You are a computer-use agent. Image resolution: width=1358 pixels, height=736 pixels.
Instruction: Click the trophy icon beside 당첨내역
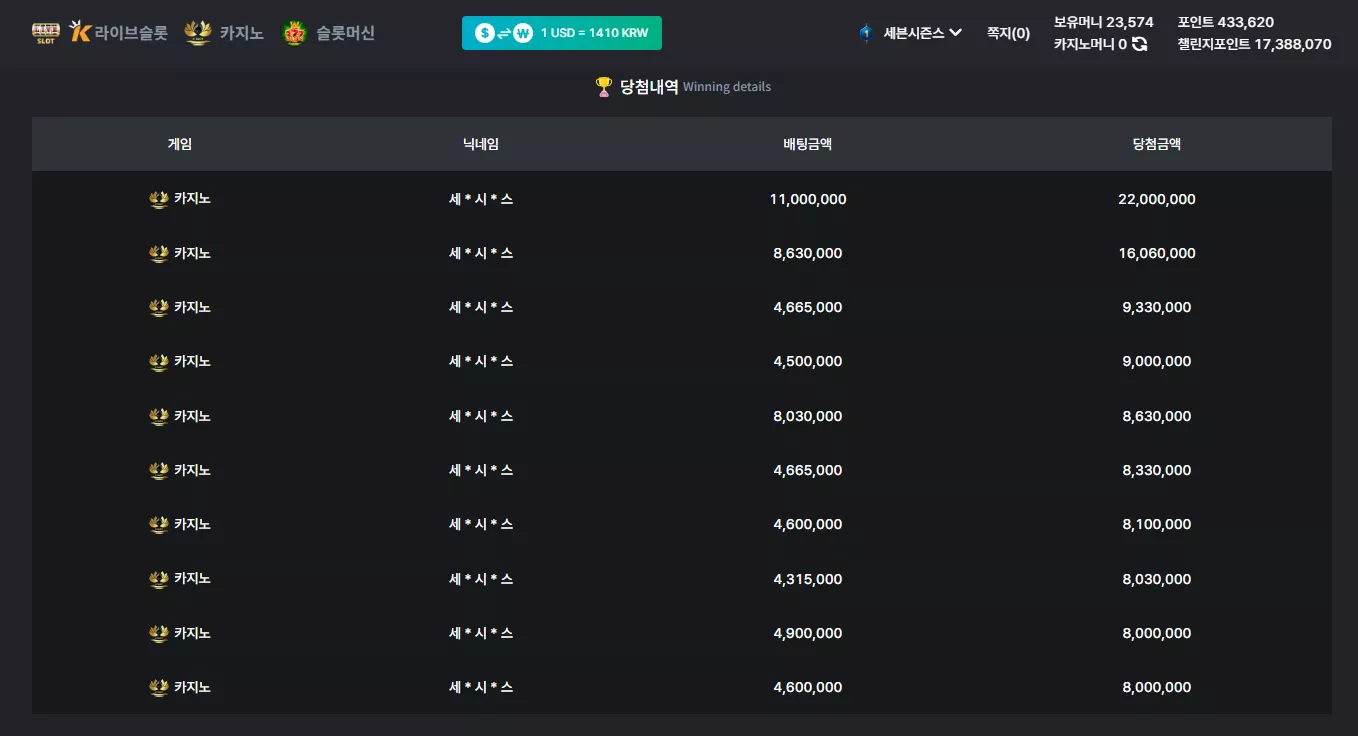click(x=604, y=87)
